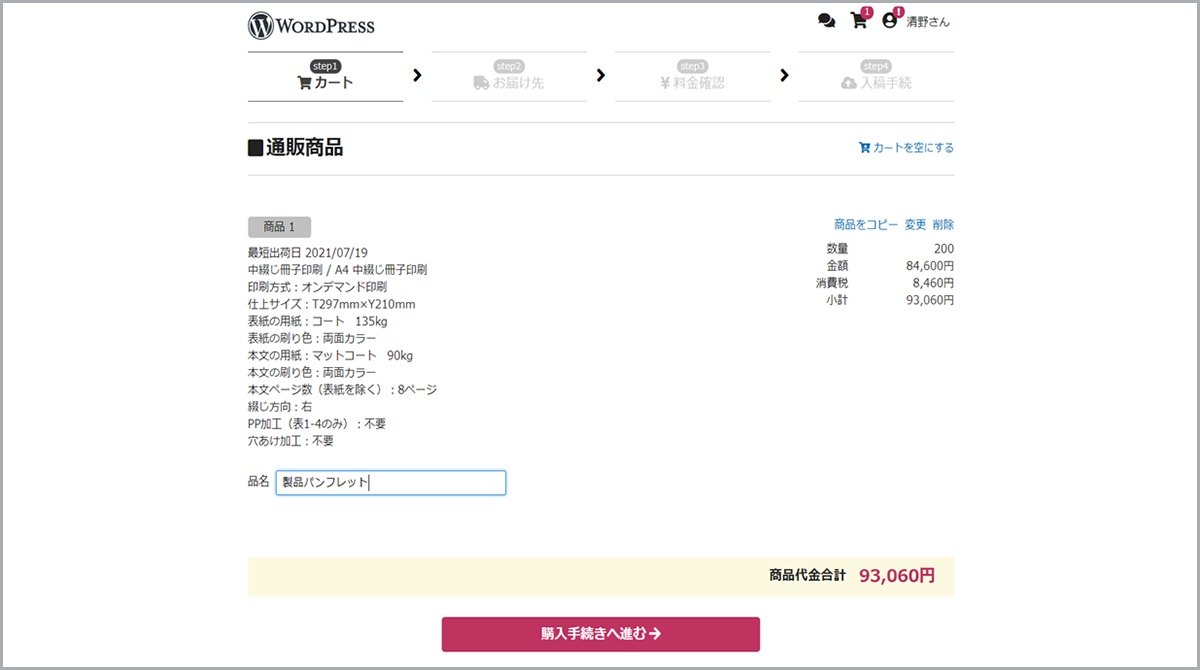Click the arrow between お届け先 and 料金確認
This screenshot has width=1200, height=670.
(x=600, y=75)
